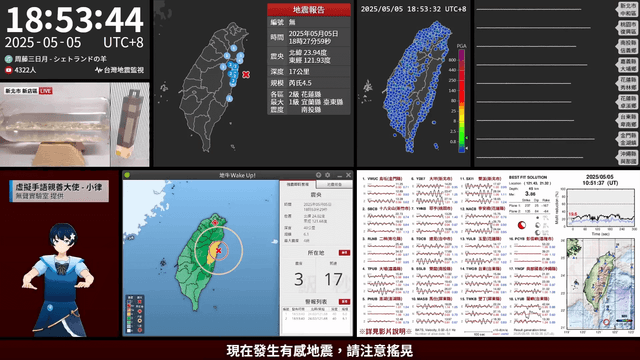The height and width of the screenshot is (360, 640).
Task: Click the red X epicenter on report map
Action: coord(246,74)
